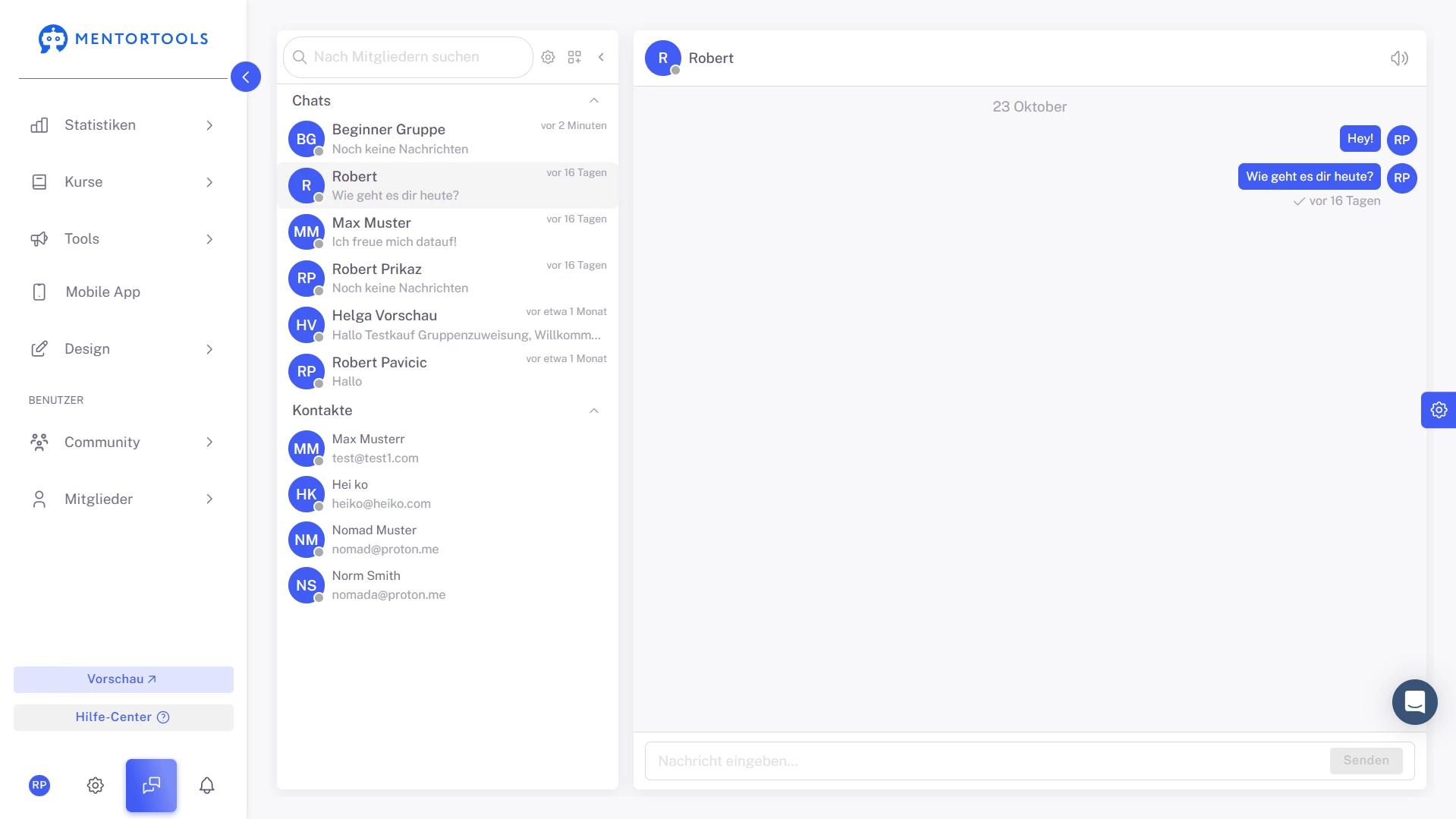Open the floating support chat bubble
Viewport: 1456px width, 819px height.
tap(1414, 702)
